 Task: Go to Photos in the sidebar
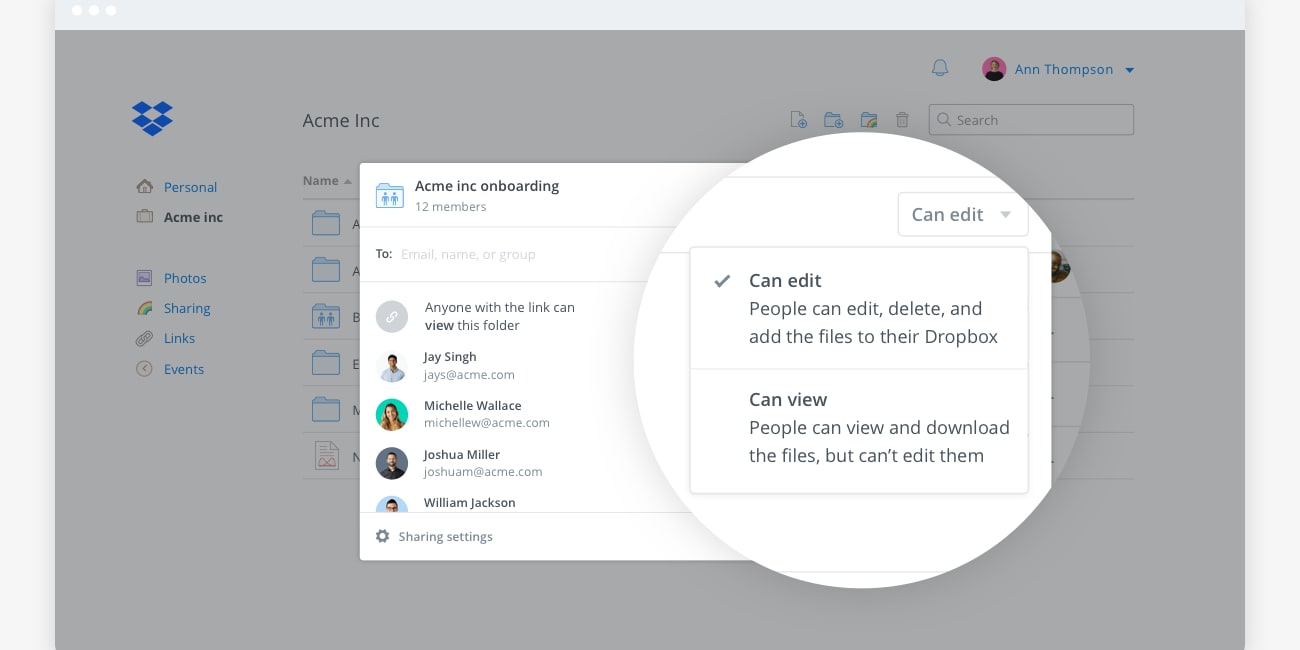[x=185, y=278]
